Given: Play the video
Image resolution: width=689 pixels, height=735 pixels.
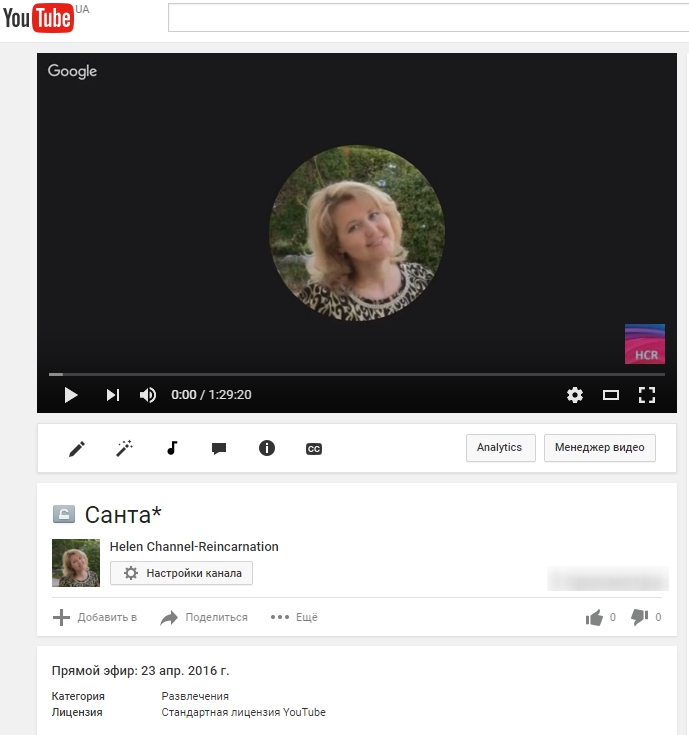Looking at the screenshot, I should pyautogui.click(x=71, y=395).
